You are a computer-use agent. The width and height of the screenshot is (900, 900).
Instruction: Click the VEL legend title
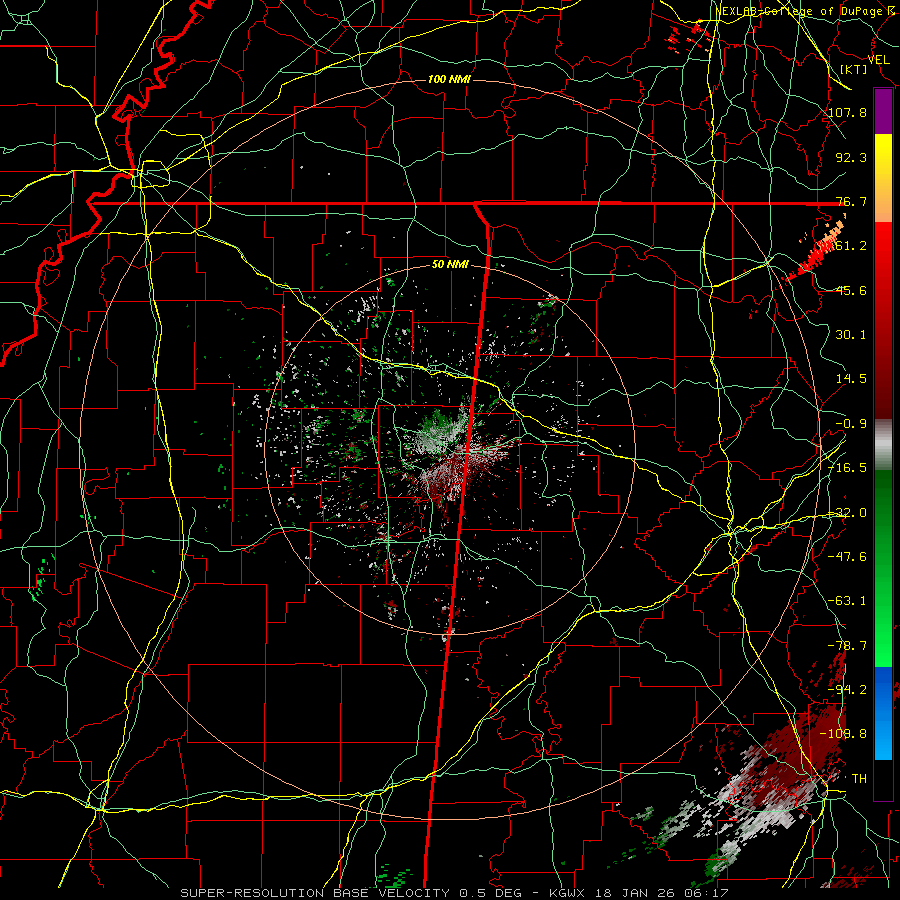(878, 60)
